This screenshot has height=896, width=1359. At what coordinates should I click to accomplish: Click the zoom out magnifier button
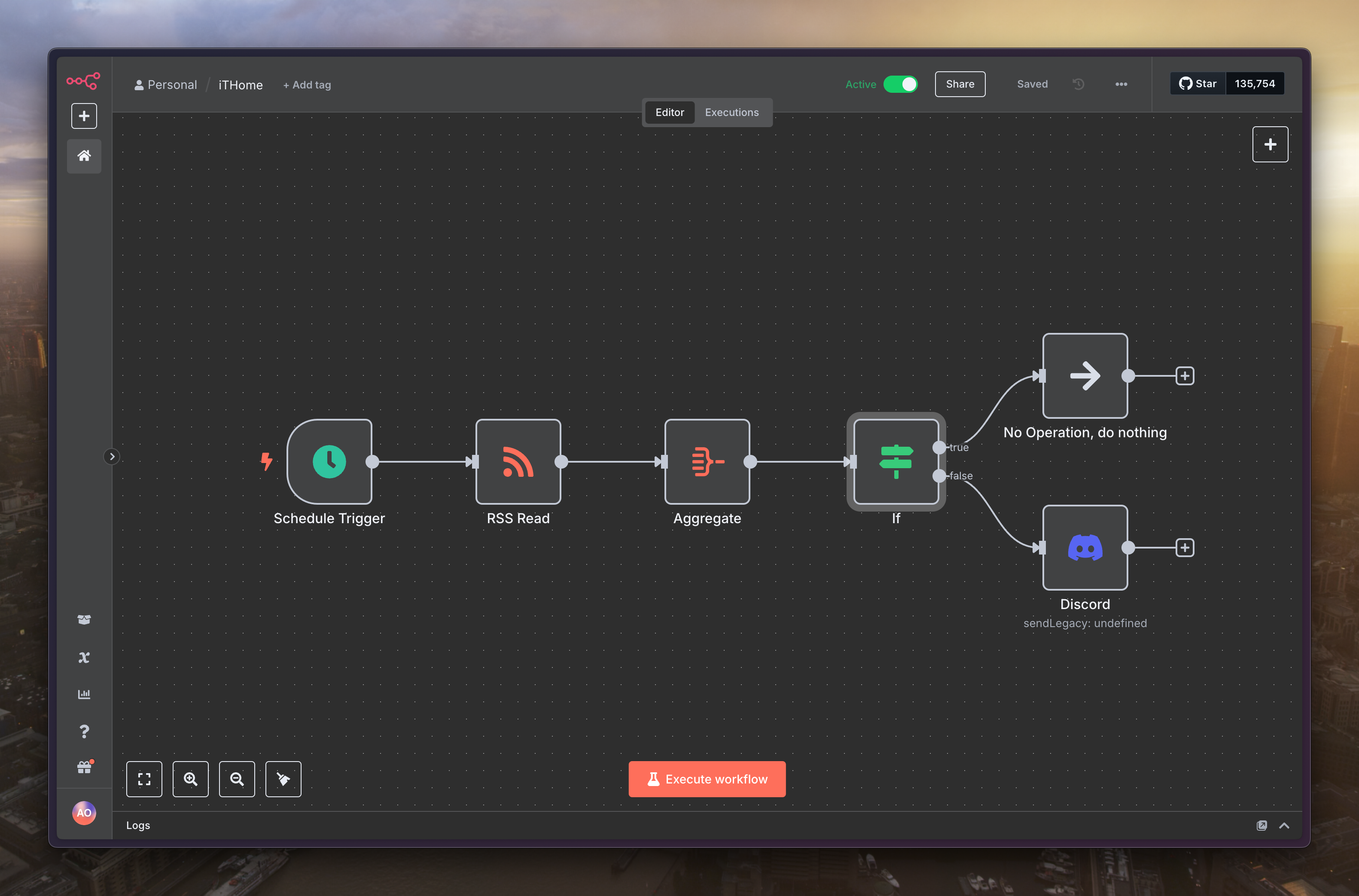(237, 779)
